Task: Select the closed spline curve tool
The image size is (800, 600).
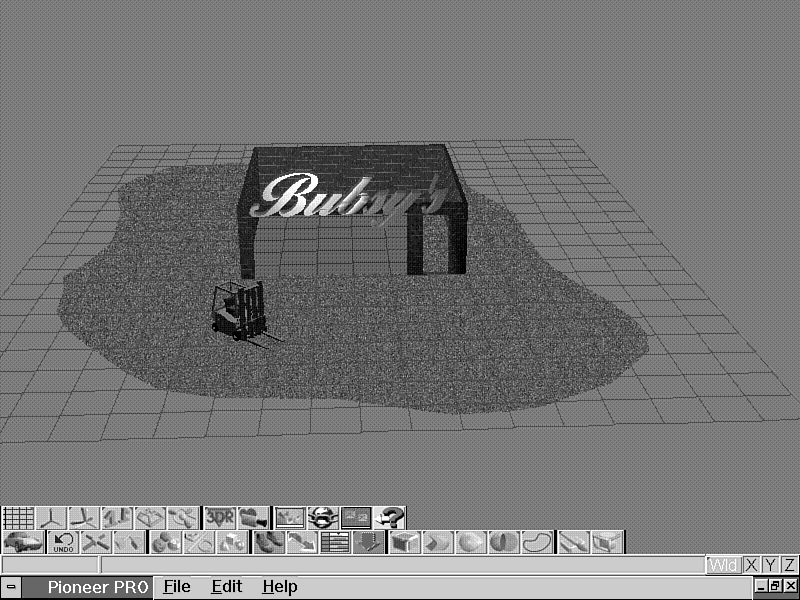Action: pyautogui.click(x=538, y=543)
